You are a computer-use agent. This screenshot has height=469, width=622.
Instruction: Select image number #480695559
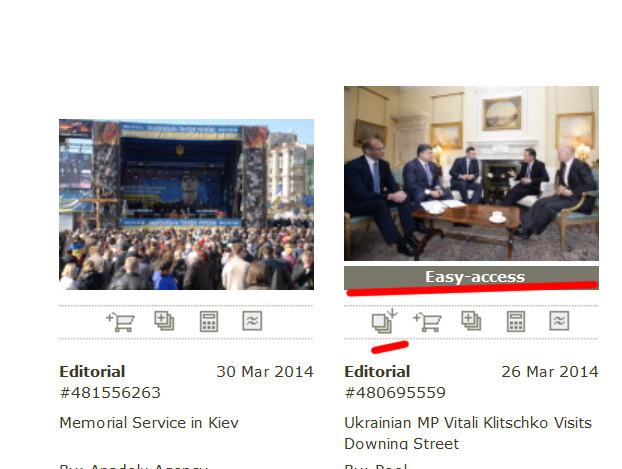(x=395, y=392)
